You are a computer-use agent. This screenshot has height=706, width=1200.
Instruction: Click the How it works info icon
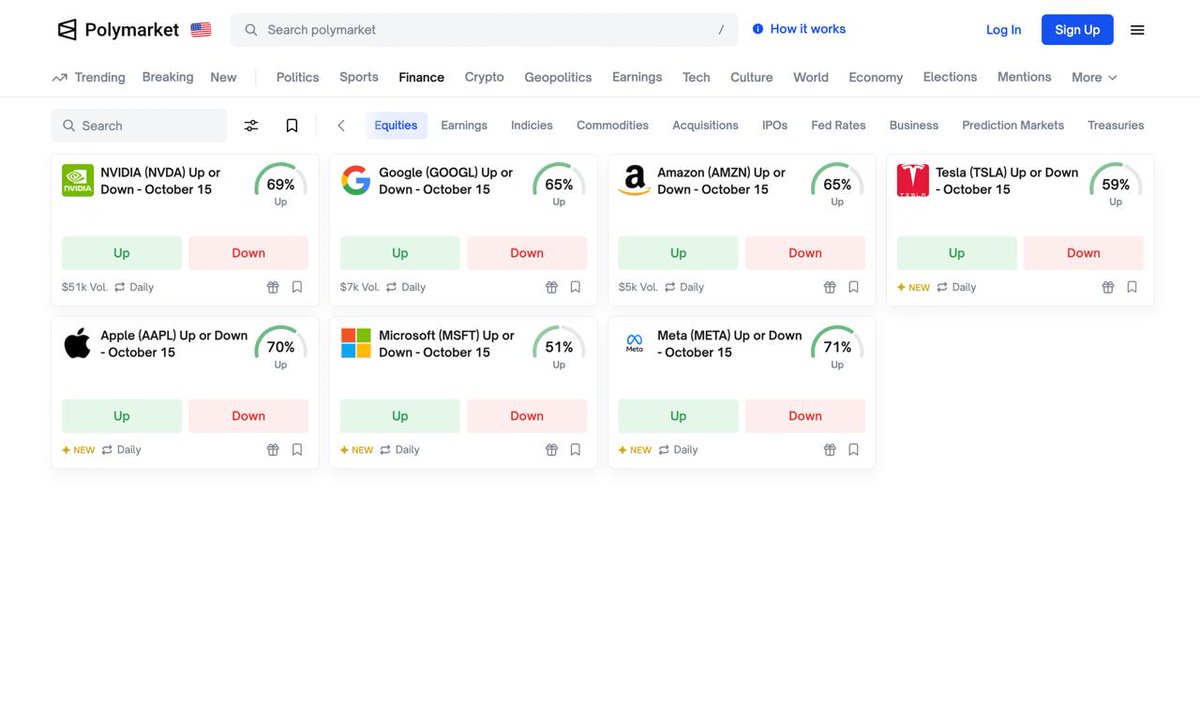pyautogui.click(x=758, y=29)
